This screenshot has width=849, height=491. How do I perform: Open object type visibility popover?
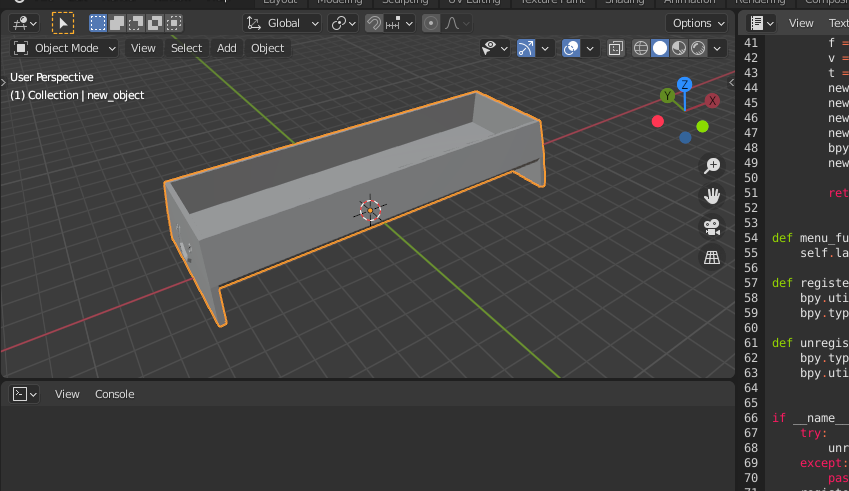click(x=494, y=48)
